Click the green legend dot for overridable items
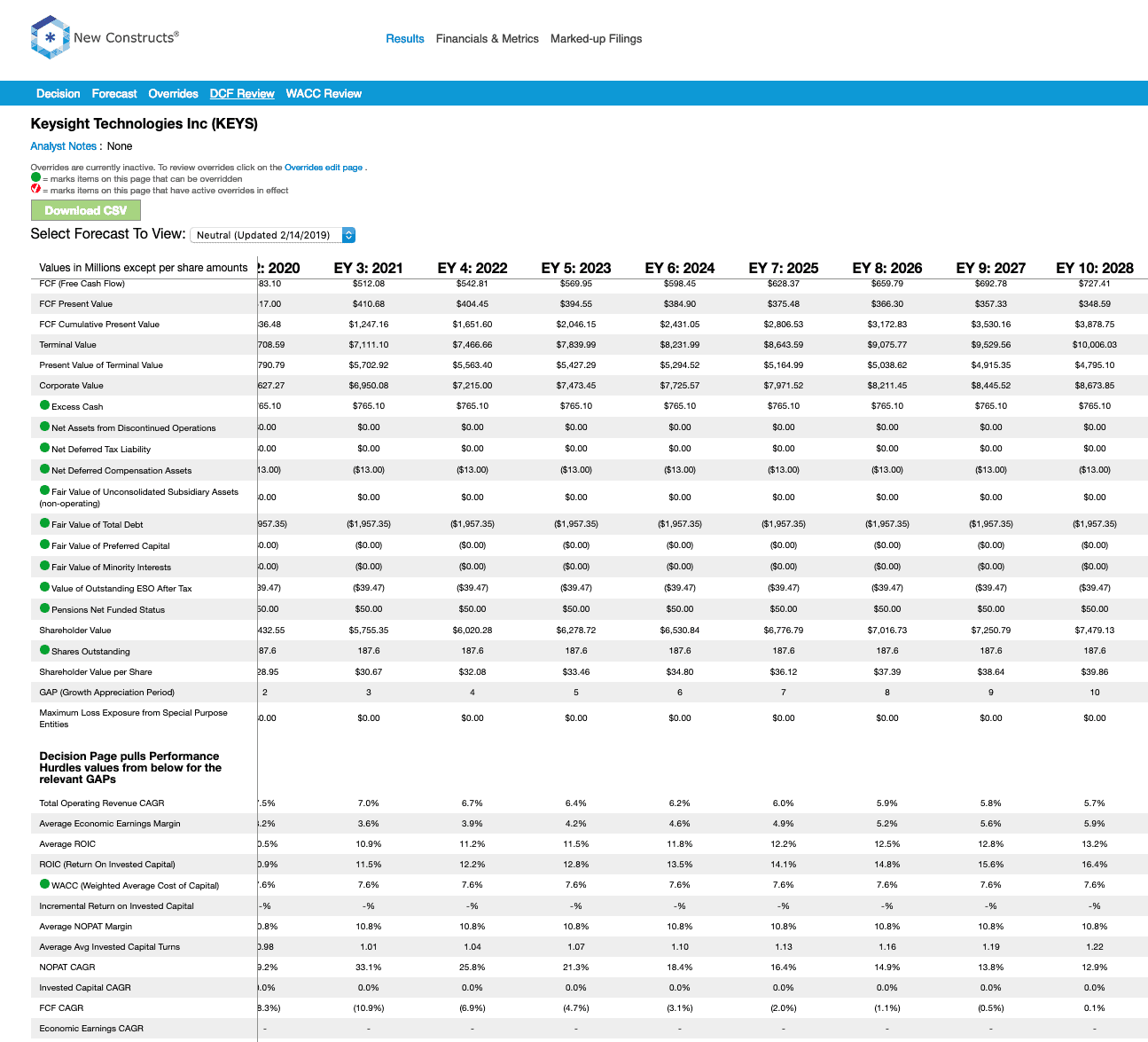Screen dimensions: 1148x1042 (35, 177)
